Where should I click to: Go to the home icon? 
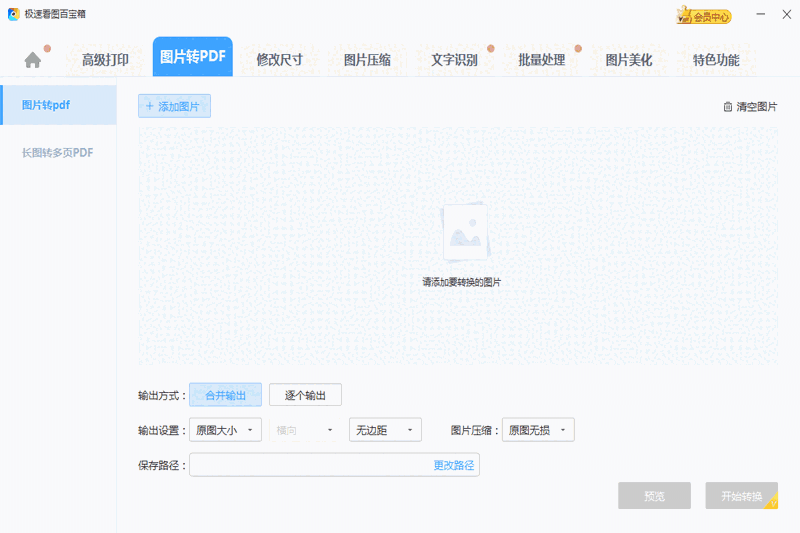[x=33, y=60]
